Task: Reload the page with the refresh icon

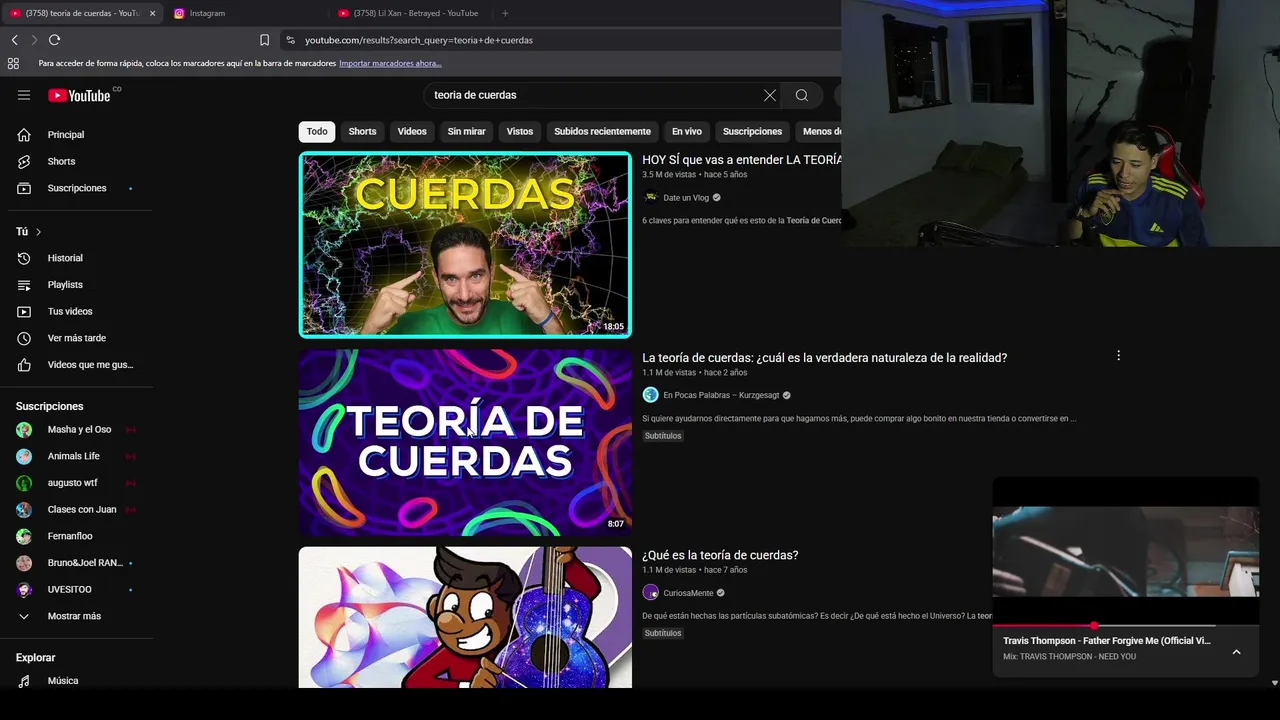Action: tap(54, 40)
